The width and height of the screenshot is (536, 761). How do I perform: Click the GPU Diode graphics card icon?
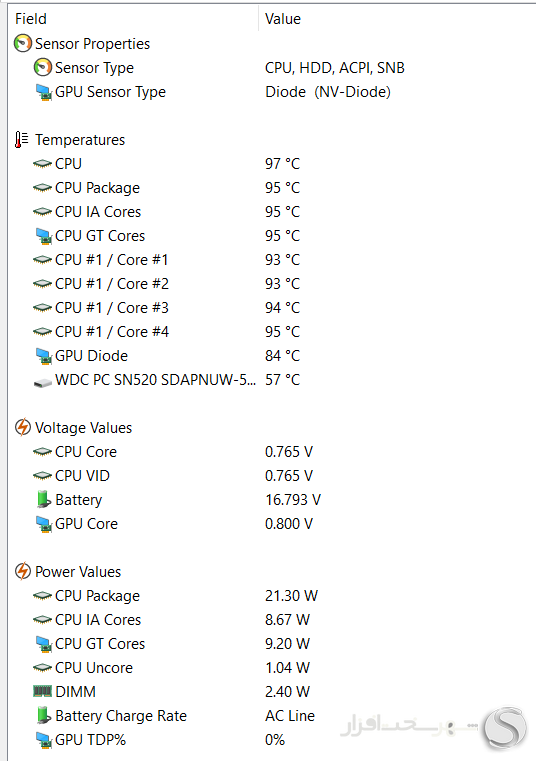44,356
